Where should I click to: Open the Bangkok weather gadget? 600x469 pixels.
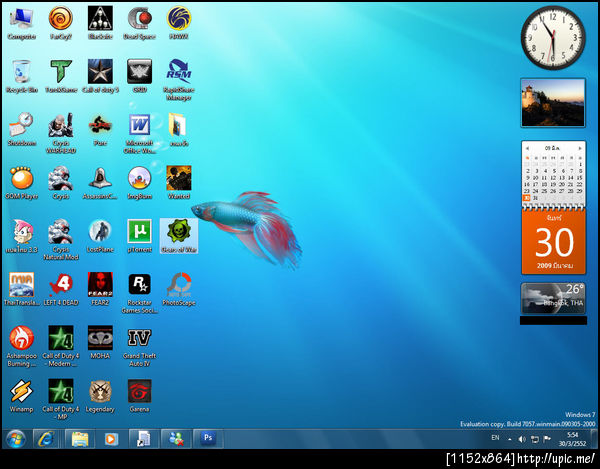pyautogui.click(x=553, y=298)
